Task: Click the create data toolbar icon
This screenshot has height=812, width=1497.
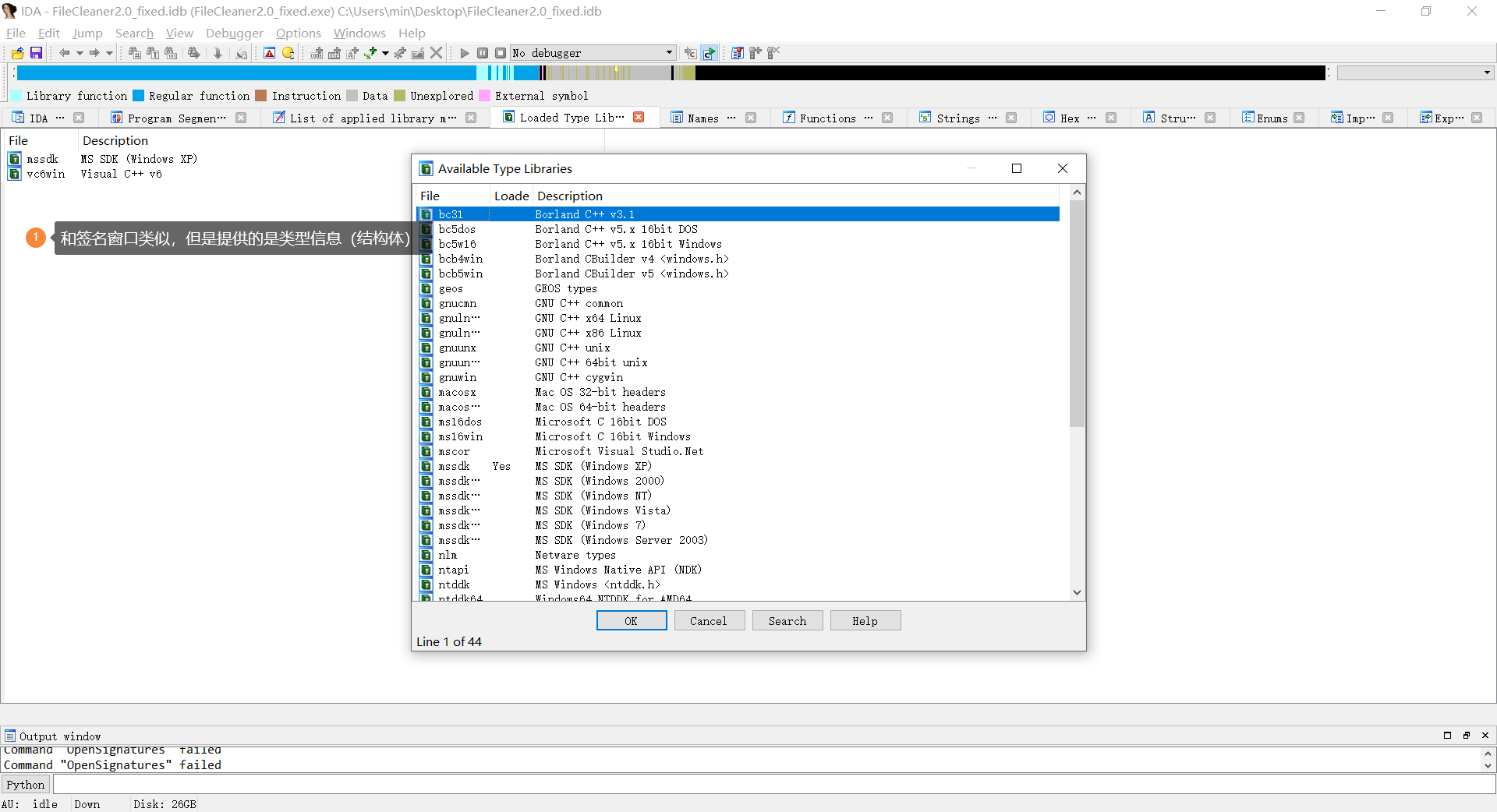Action: tap(334, 53)
